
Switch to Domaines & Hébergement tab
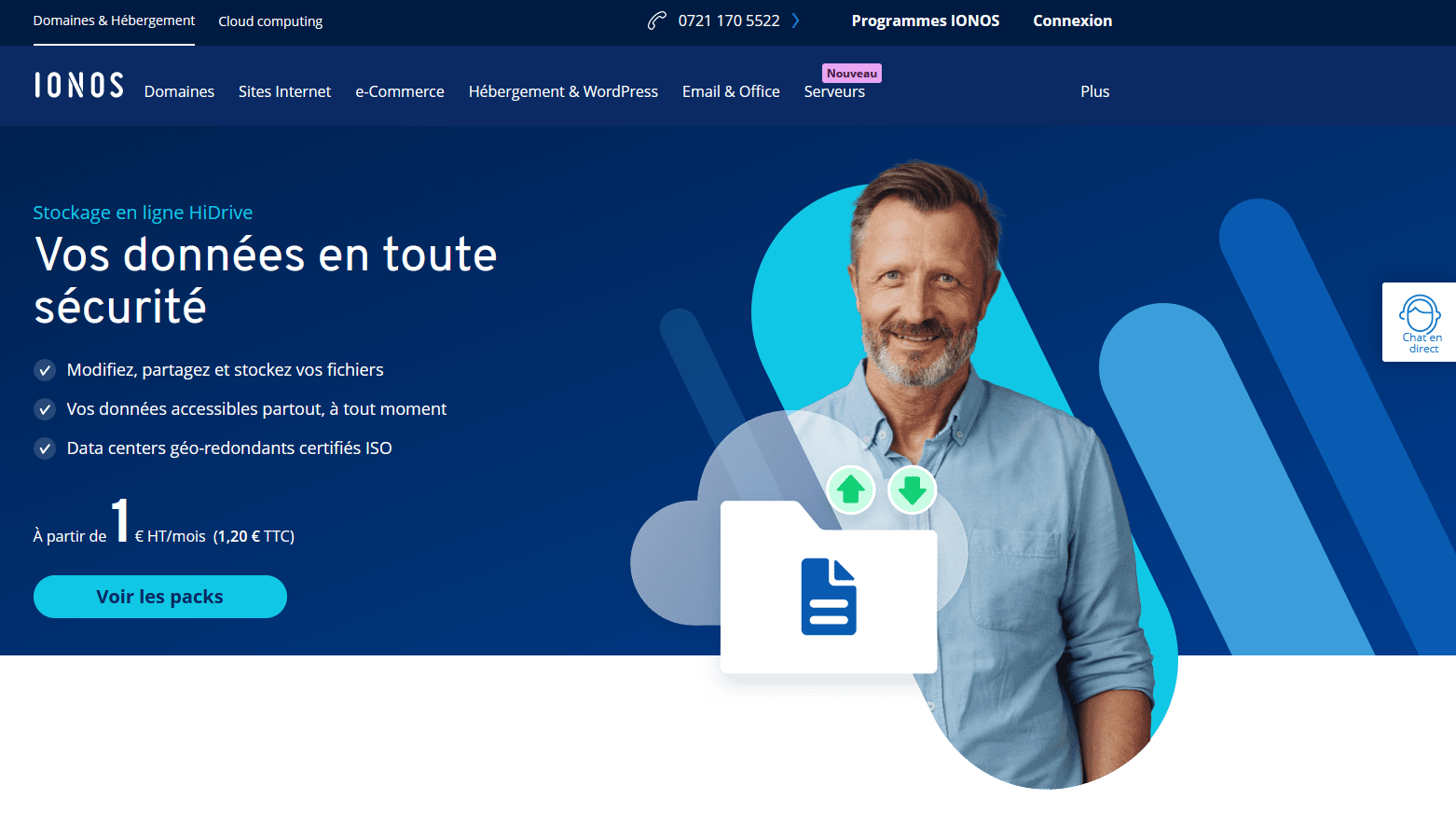[114, 21]
